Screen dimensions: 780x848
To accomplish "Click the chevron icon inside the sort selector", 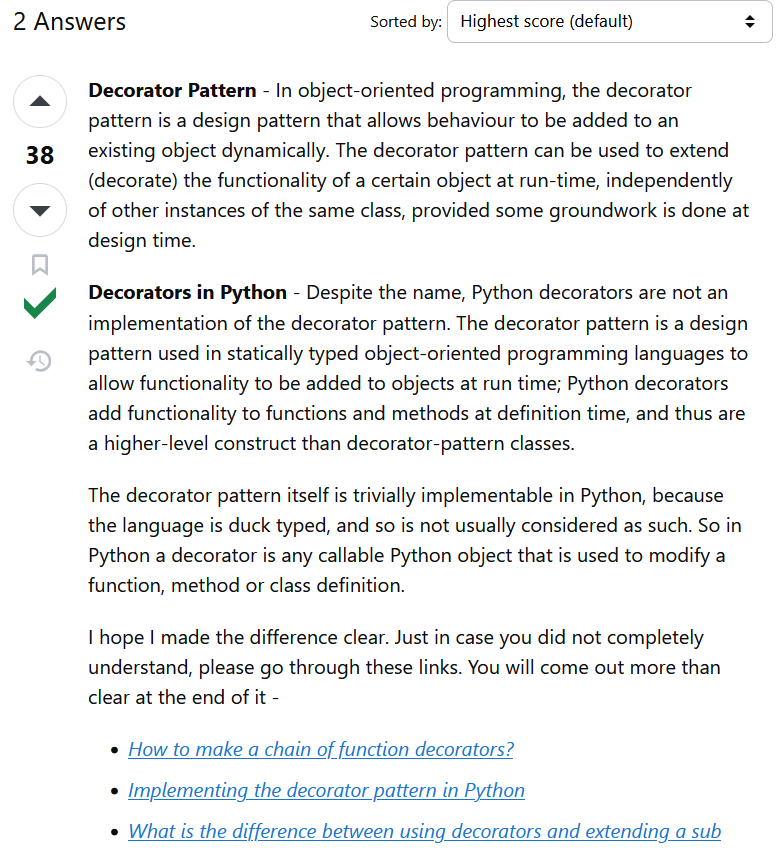I will pos(751,21).
